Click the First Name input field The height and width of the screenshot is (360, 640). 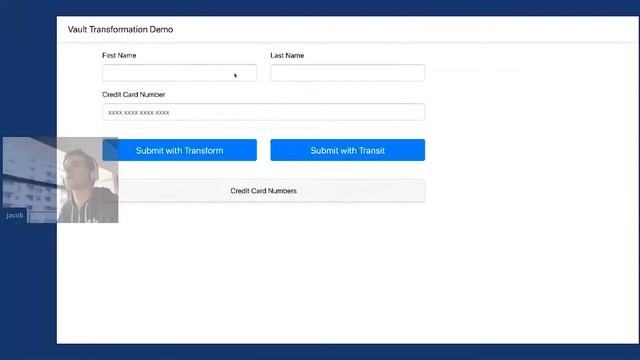pos(180,73)
